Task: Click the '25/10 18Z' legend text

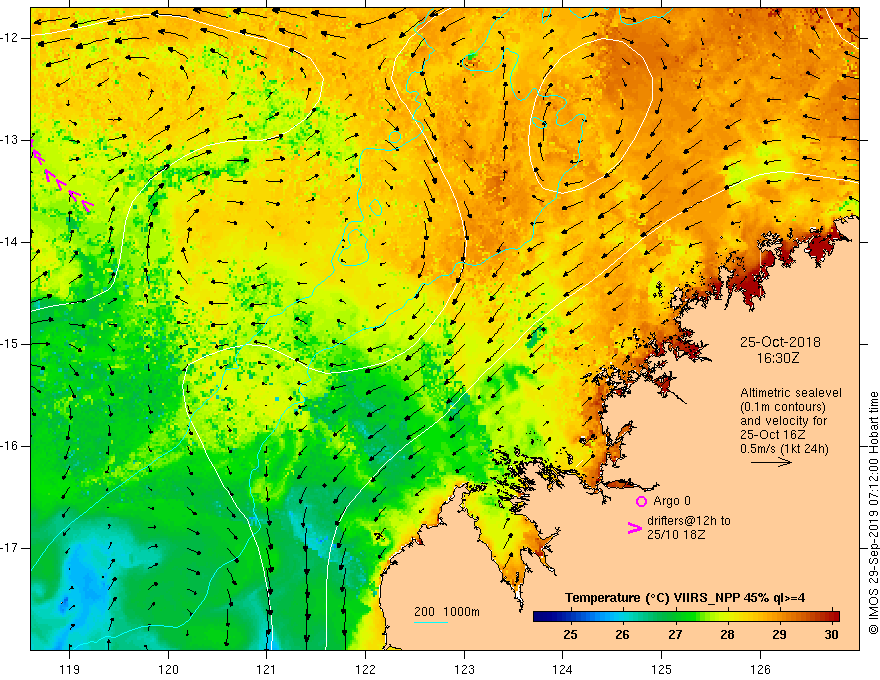Action: (x=676, y=535)
